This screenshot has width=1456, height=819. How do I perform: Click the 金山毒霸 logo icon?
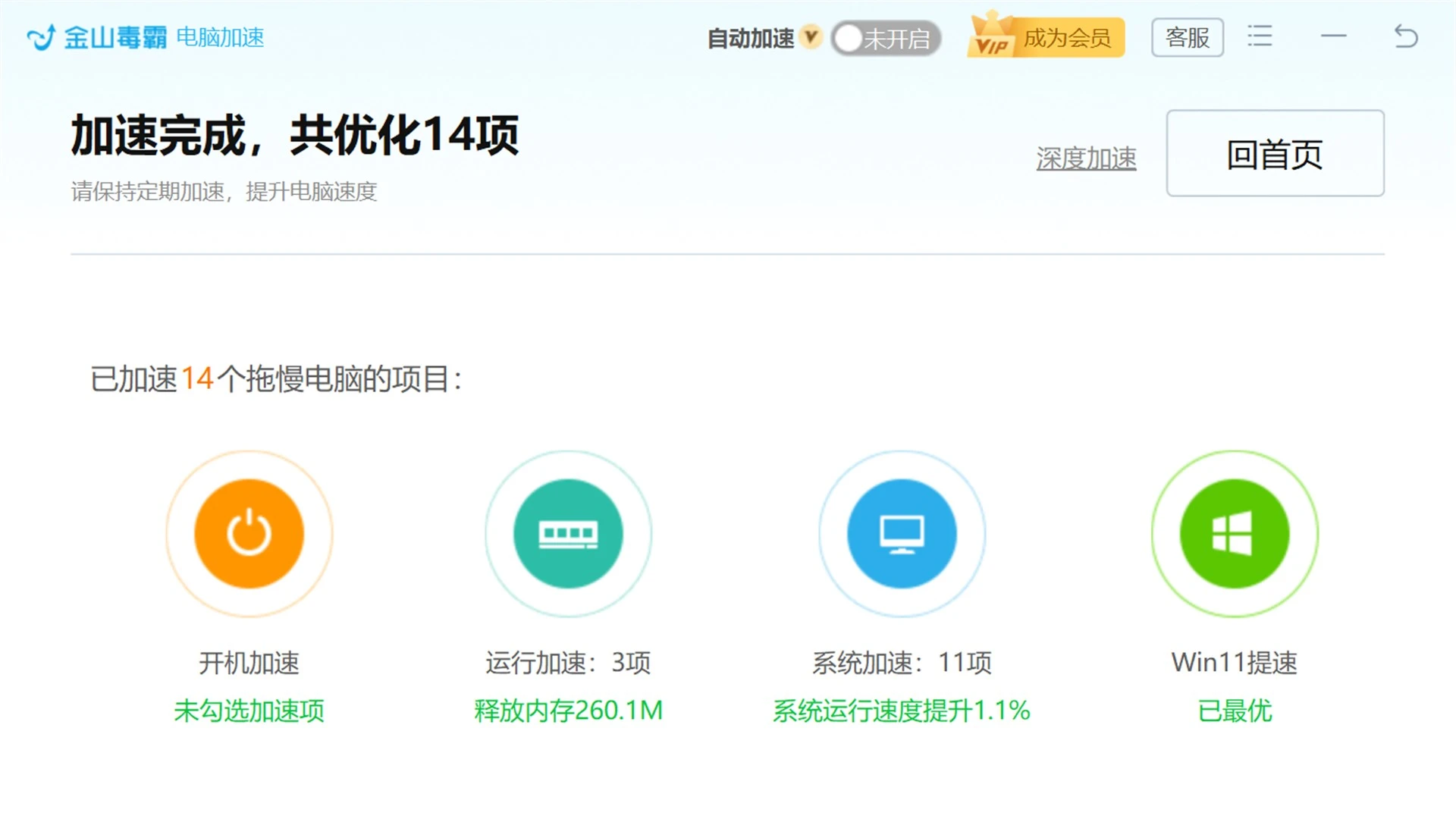[x=41, y=37]
